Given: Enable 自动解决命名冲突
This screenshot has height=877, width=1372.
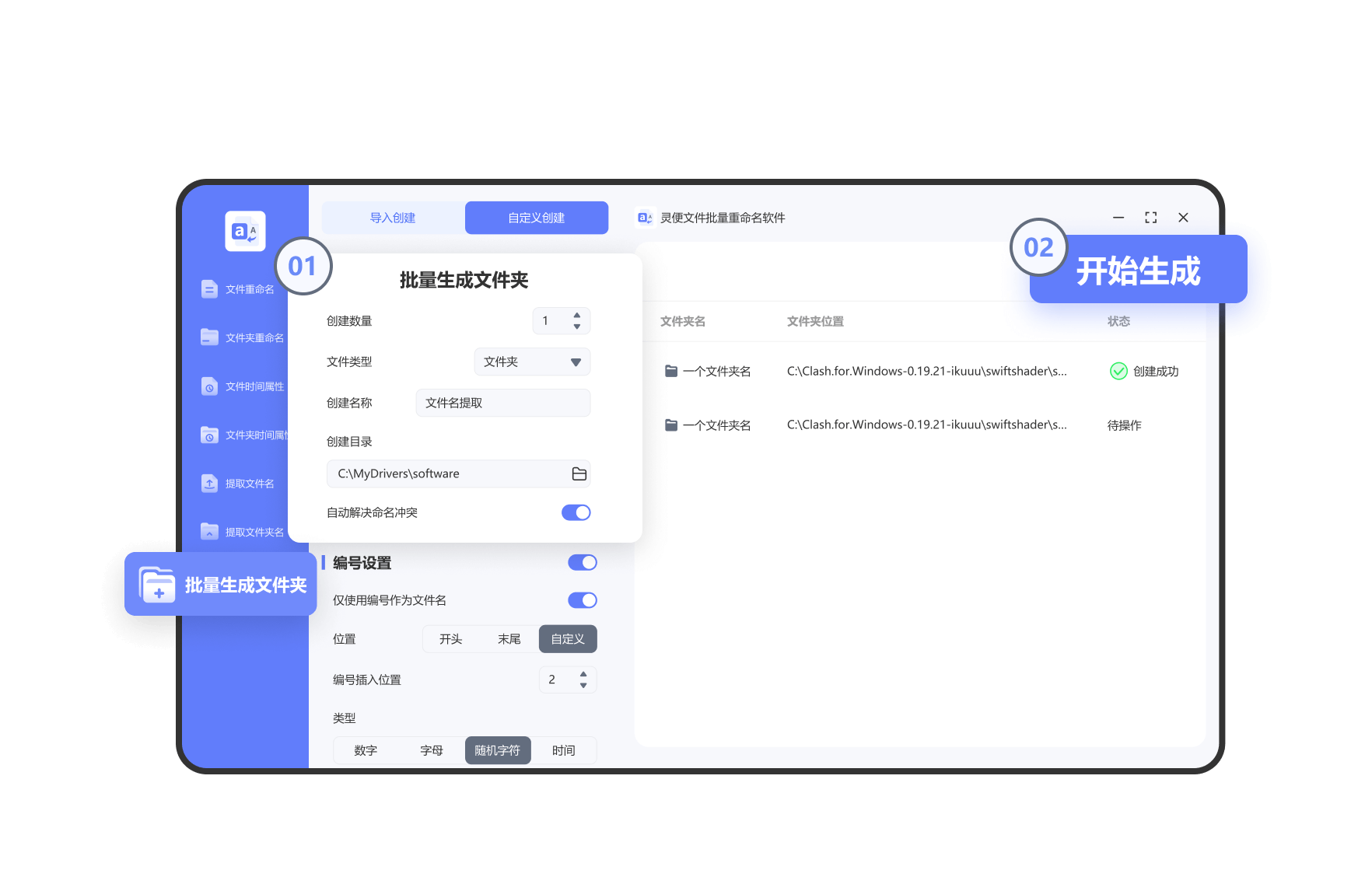Looking at the screenshot, I should 576,512.
